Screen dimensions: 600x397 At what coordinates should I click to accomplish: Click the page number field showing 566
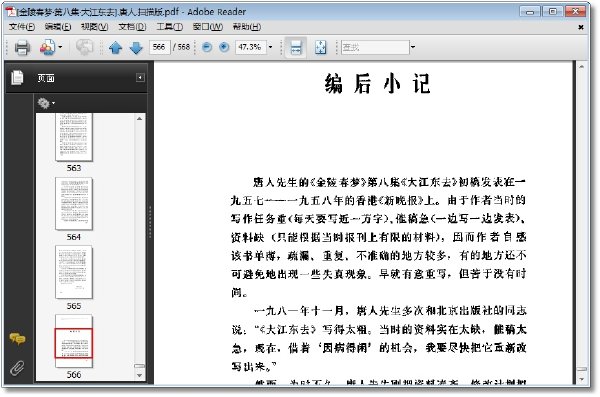[159, 47]
